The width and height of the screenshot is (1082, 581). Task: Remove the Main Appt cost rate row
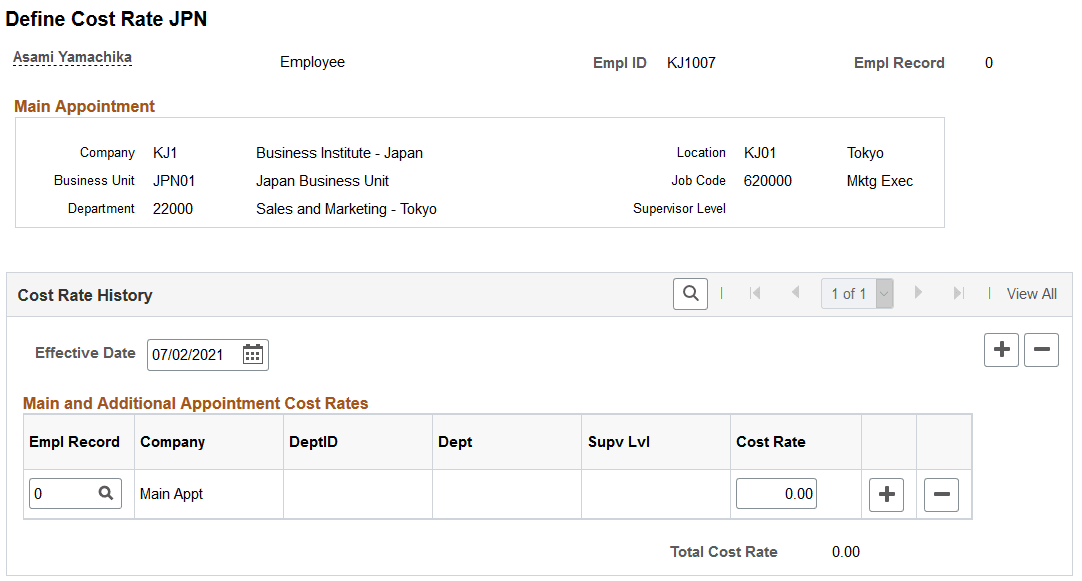(x=940, y=493)
